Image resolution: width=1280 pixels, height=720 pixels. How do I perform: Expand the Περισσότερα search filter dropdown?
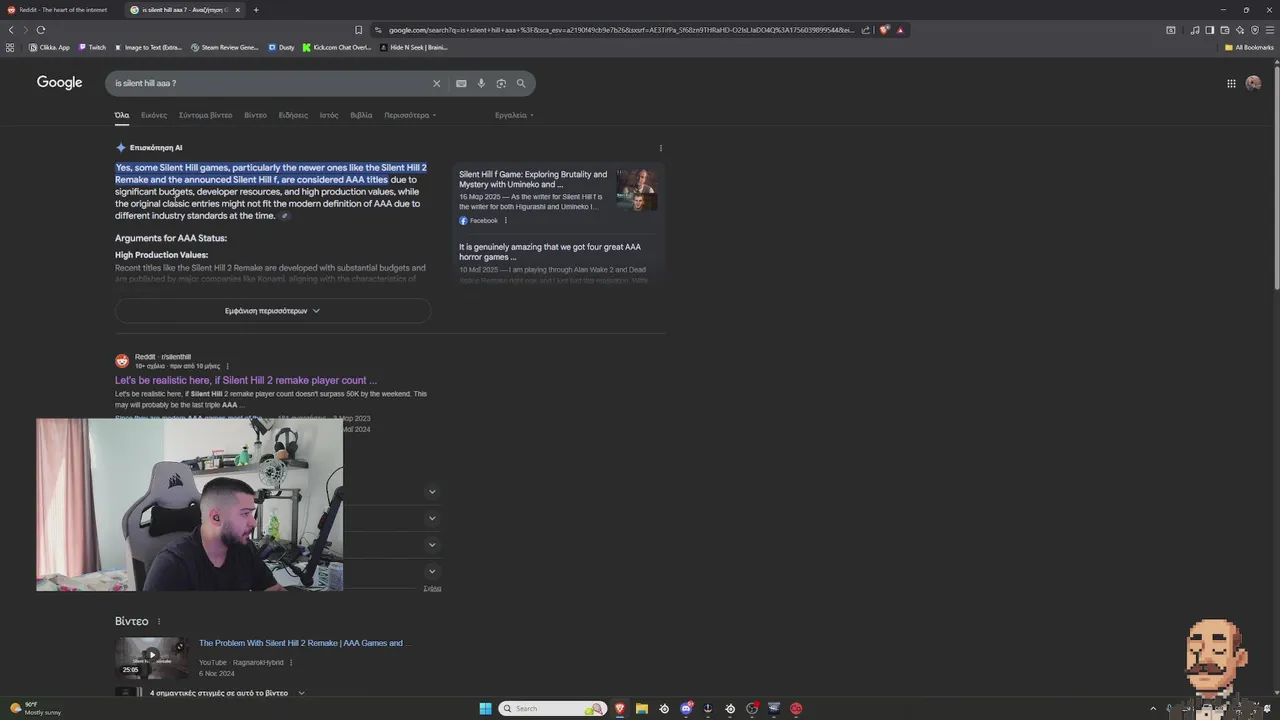[410, 115]
